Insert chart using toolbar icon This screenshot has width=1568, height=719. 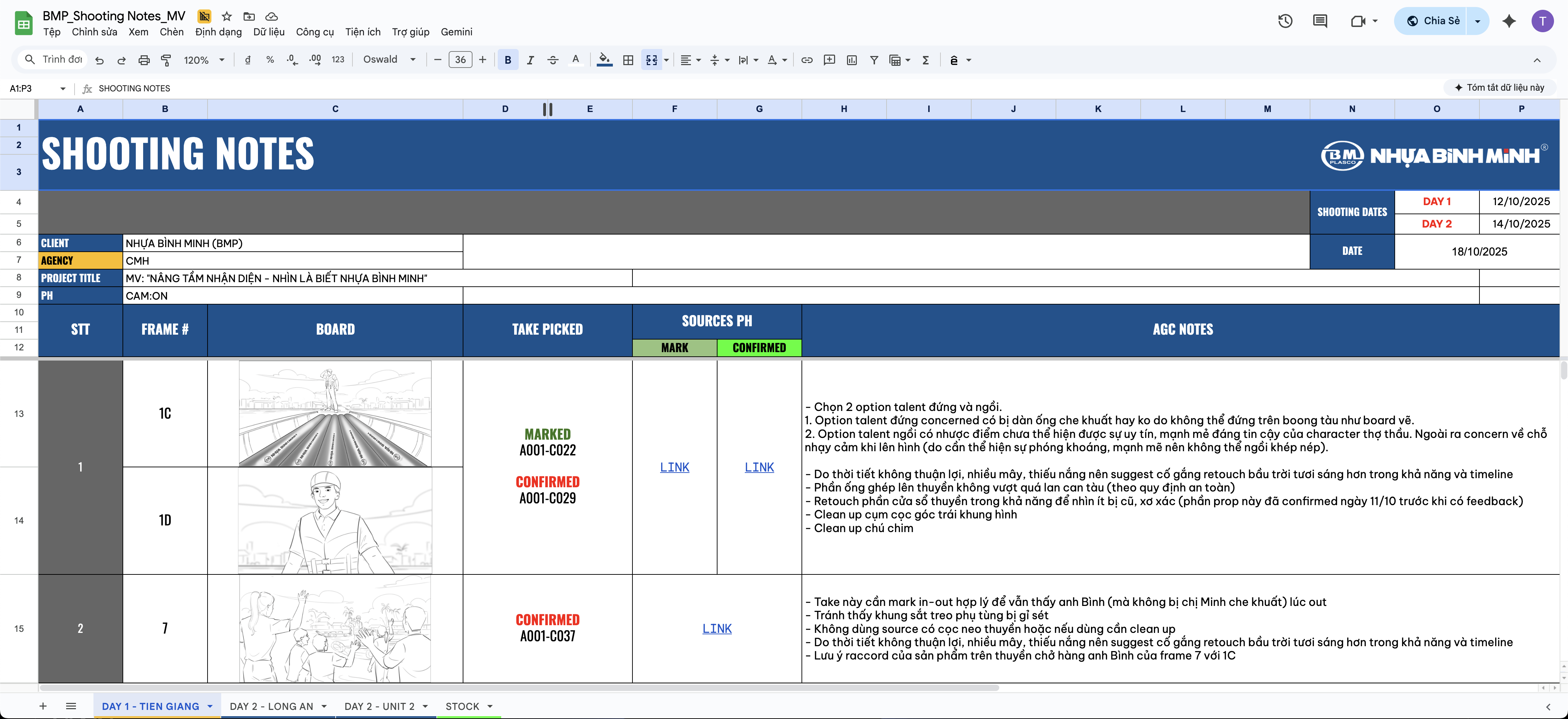point(852,60)
